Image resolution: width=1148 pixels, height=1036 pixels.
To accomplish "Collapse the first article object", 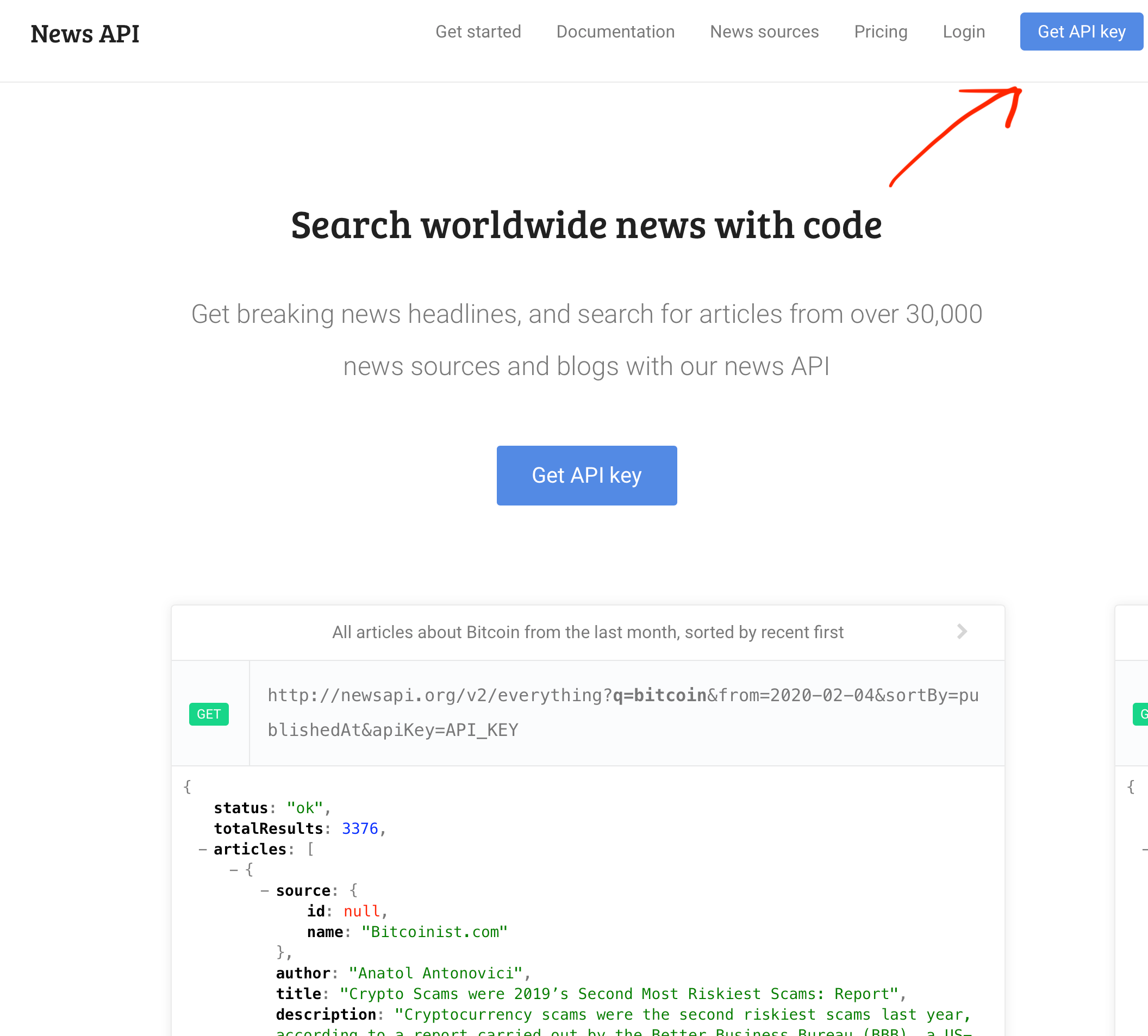I will click(233, 870).
